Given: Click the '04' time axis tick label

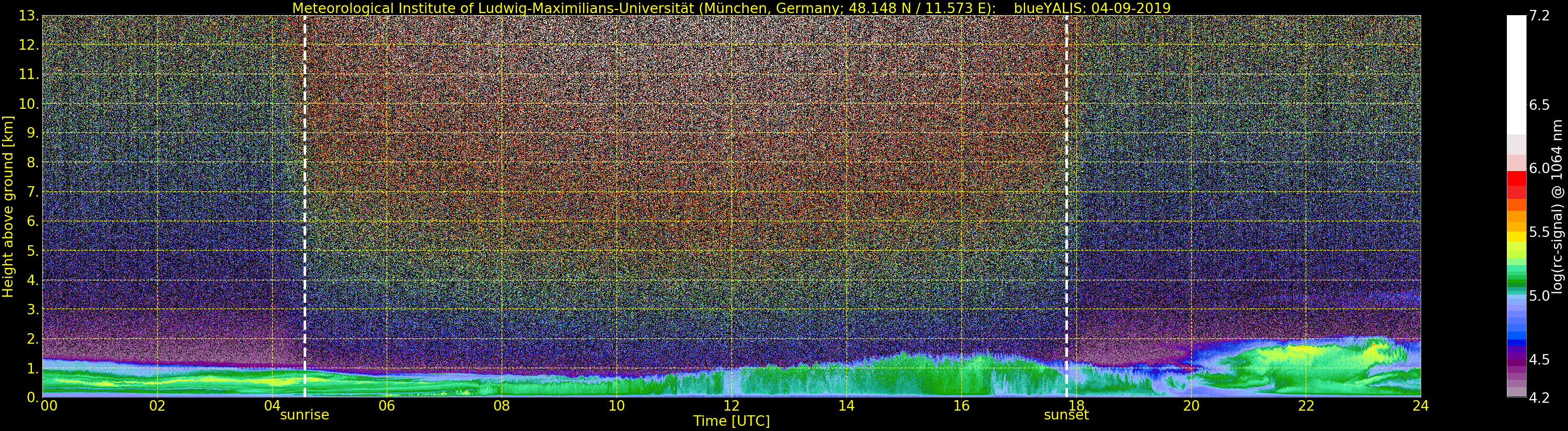Looking at the screenshot, I should [272, 406].
